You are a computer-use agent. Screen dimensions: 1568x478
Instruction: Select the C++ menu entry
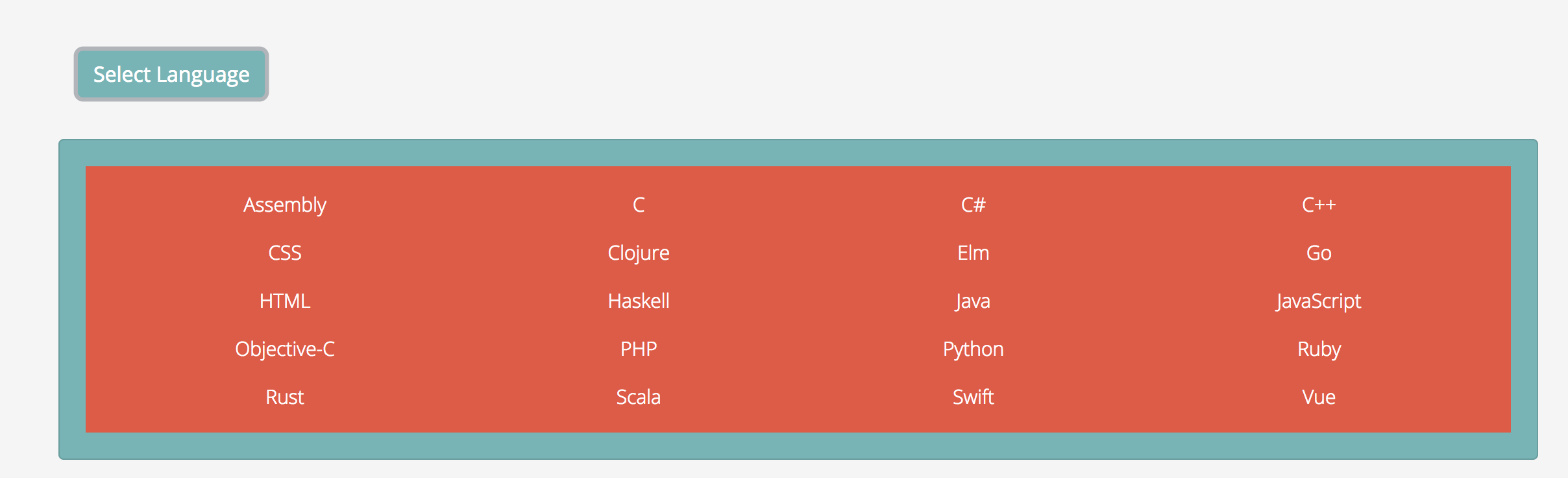pos(1319,205)
